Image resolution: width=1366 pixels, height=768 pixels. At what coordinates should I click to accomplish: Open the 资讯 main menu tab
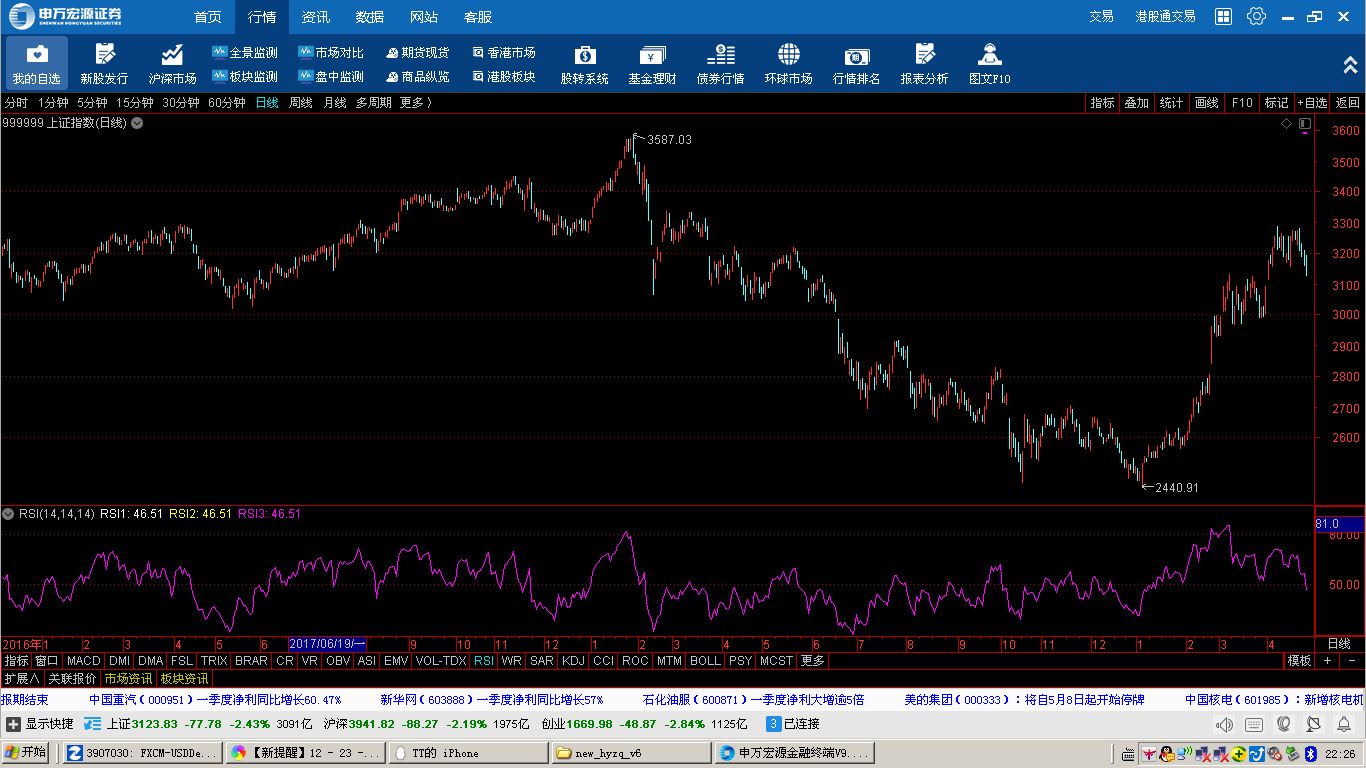(316, 17)
